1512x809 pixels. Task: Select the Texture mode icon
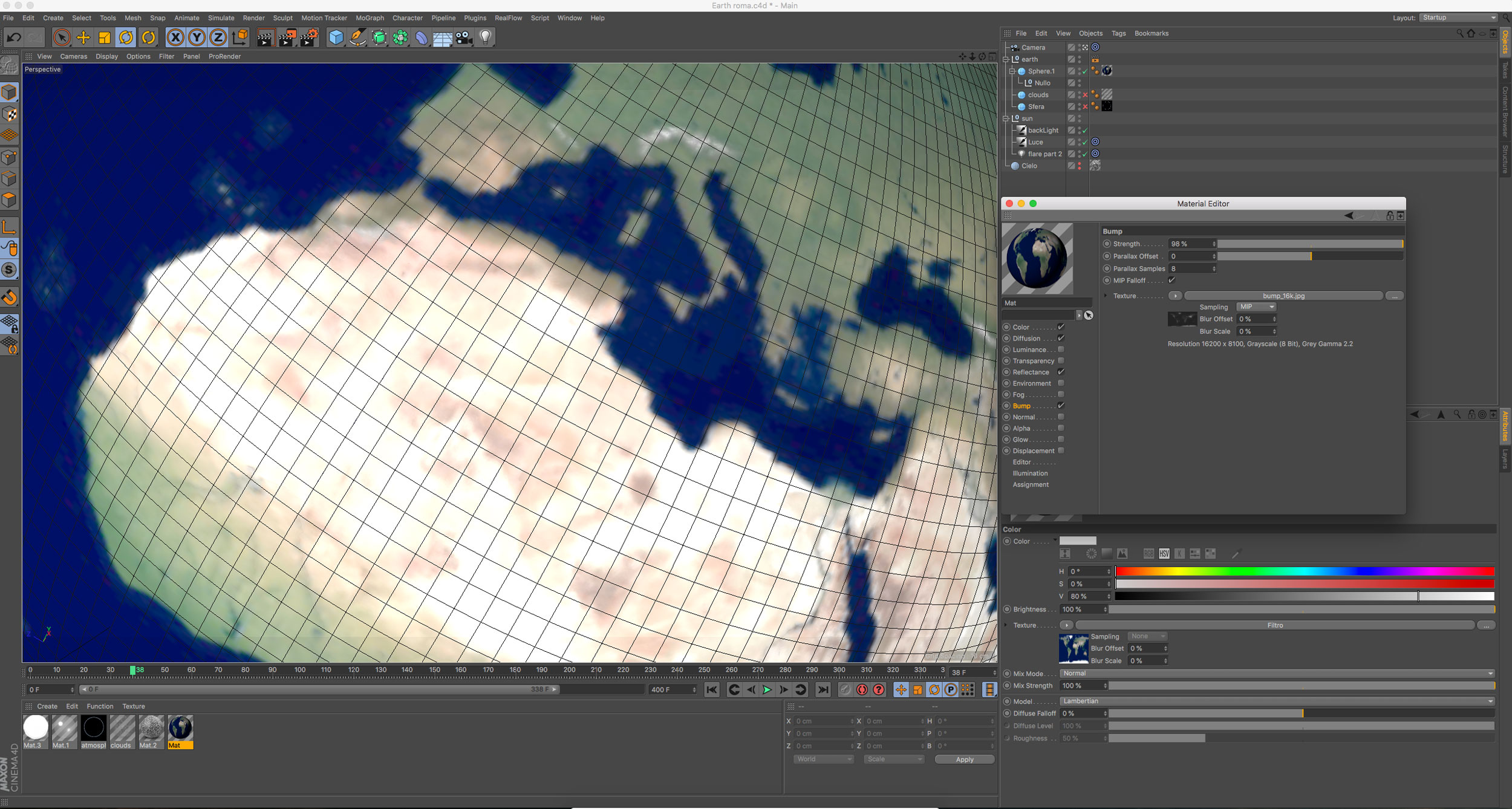9,114
